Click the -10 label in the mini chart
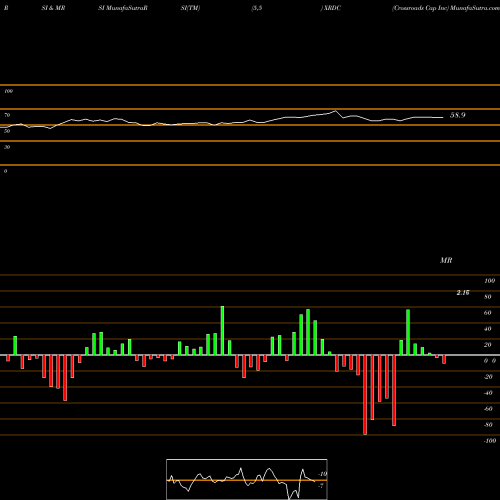Image resolution: width=500 pixels, height=500 pixels. coord(322,474)
